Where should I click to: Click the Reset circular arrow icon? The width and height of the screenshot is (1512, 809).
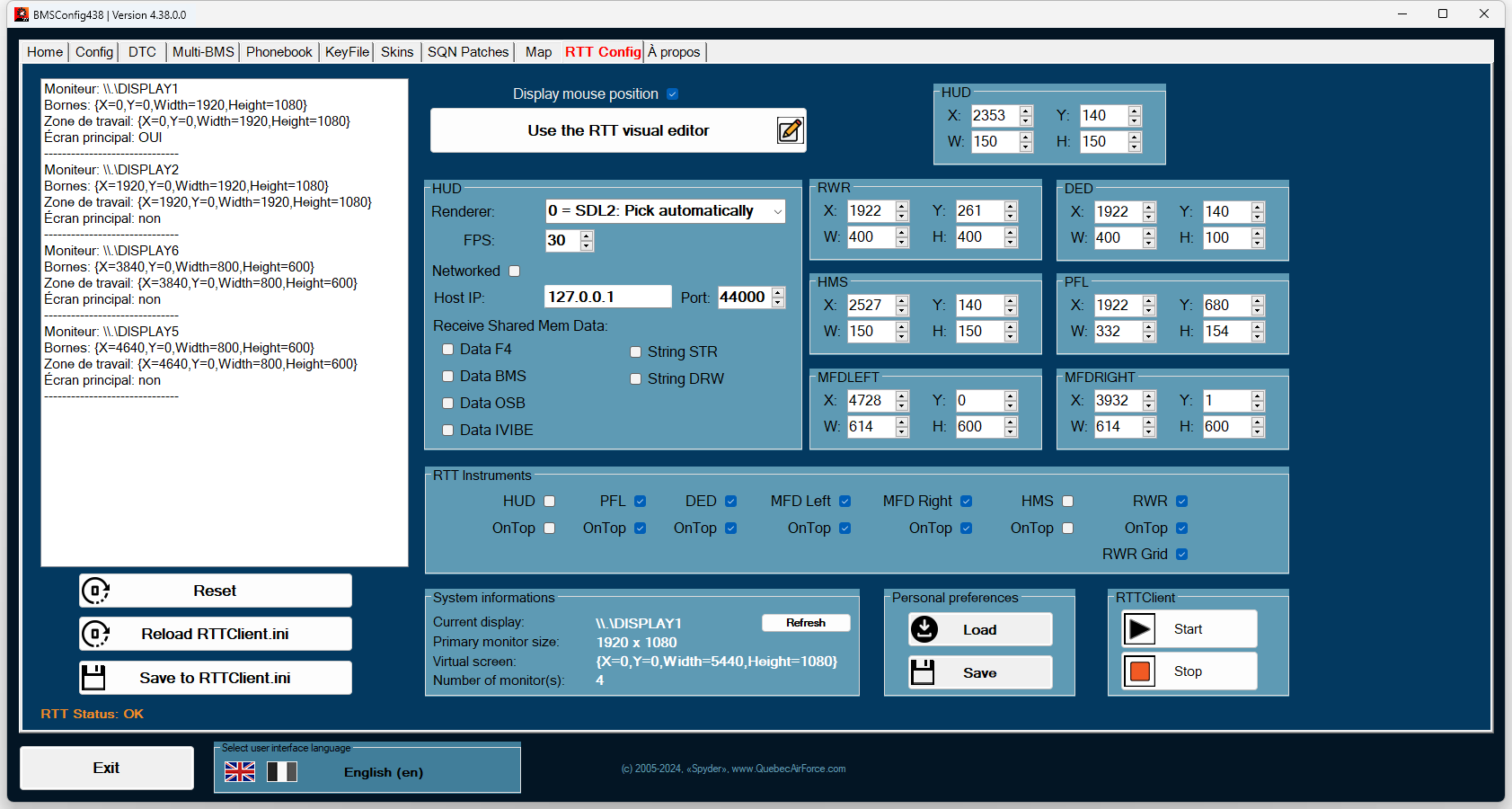(95, 591)
